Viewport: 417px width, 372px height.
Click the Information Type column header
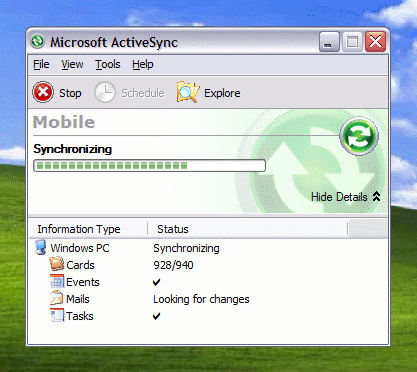[88, 229]
